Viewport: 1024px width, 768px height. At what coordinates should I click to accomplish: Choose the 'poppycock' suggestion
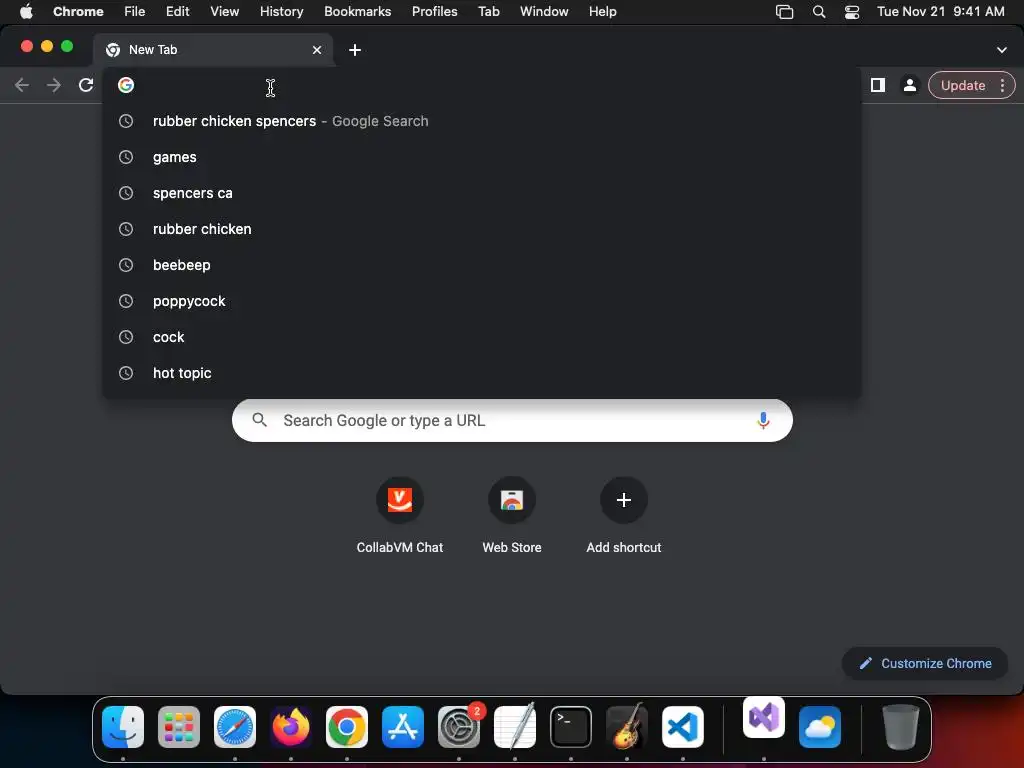tap(482, 300)
